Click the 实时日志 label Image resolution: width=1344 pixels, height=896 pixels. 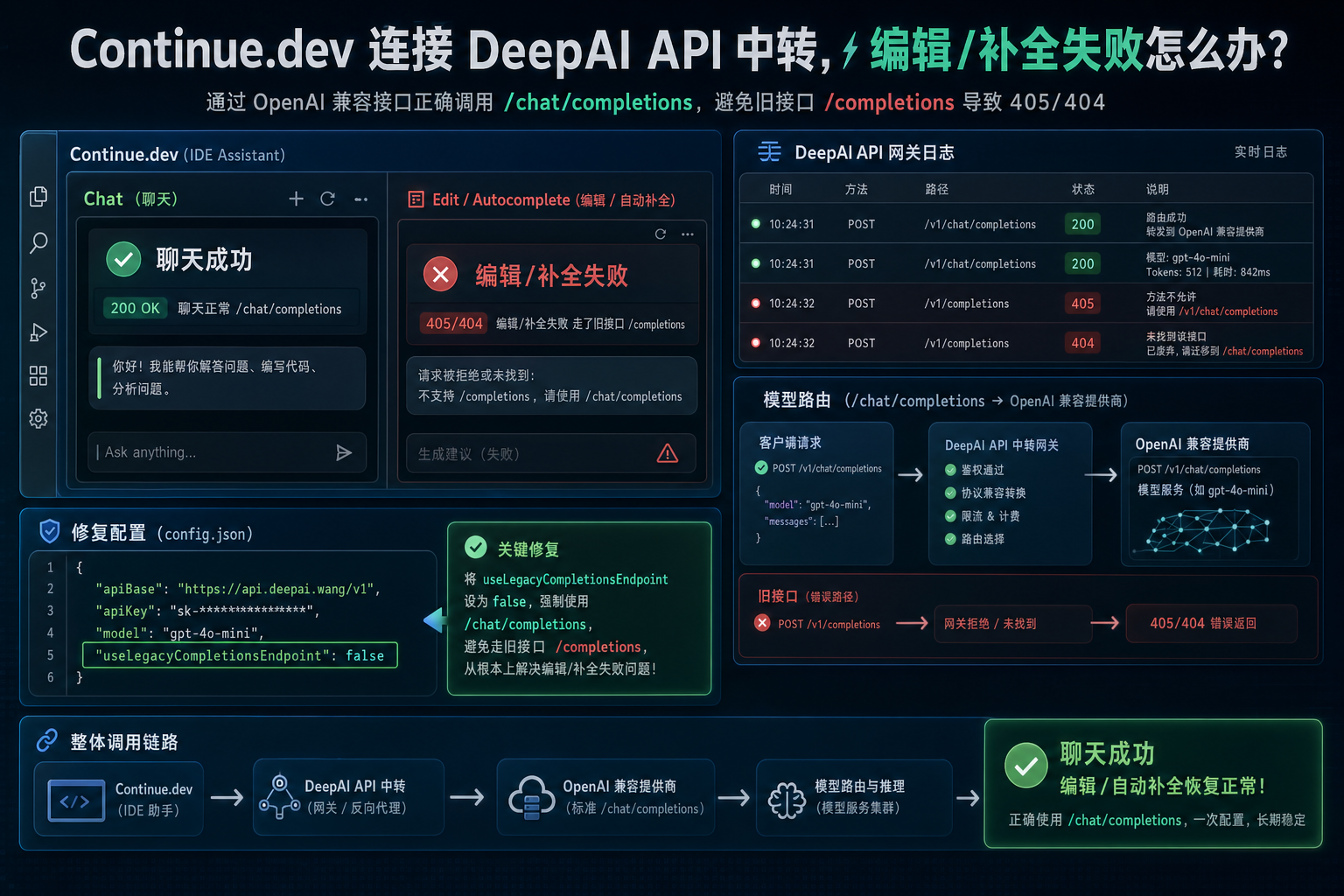tap(1260, 151)
